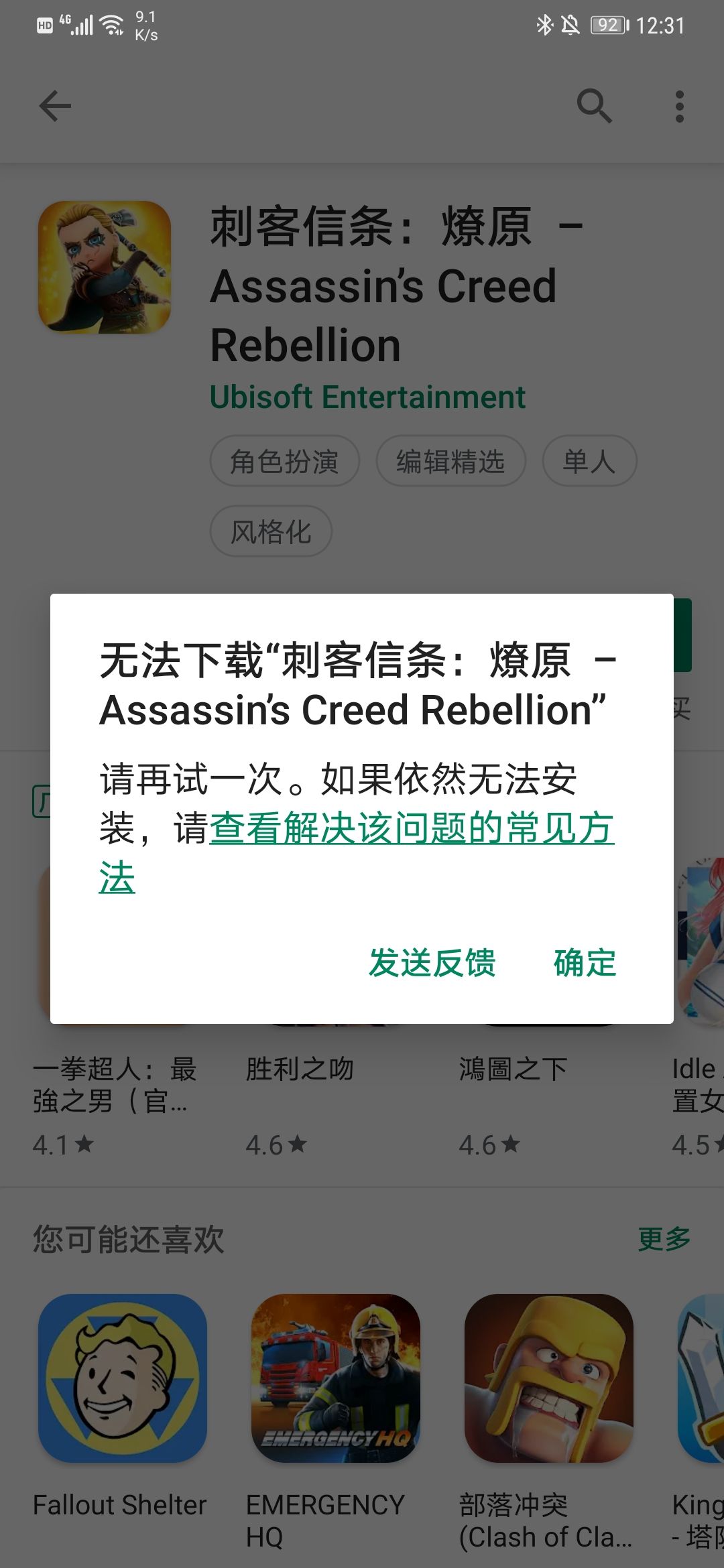This screenshot has width=724, height=1568.
Task: Open the EMERGENCY HQ app icon
Action: coord(336,1378)
